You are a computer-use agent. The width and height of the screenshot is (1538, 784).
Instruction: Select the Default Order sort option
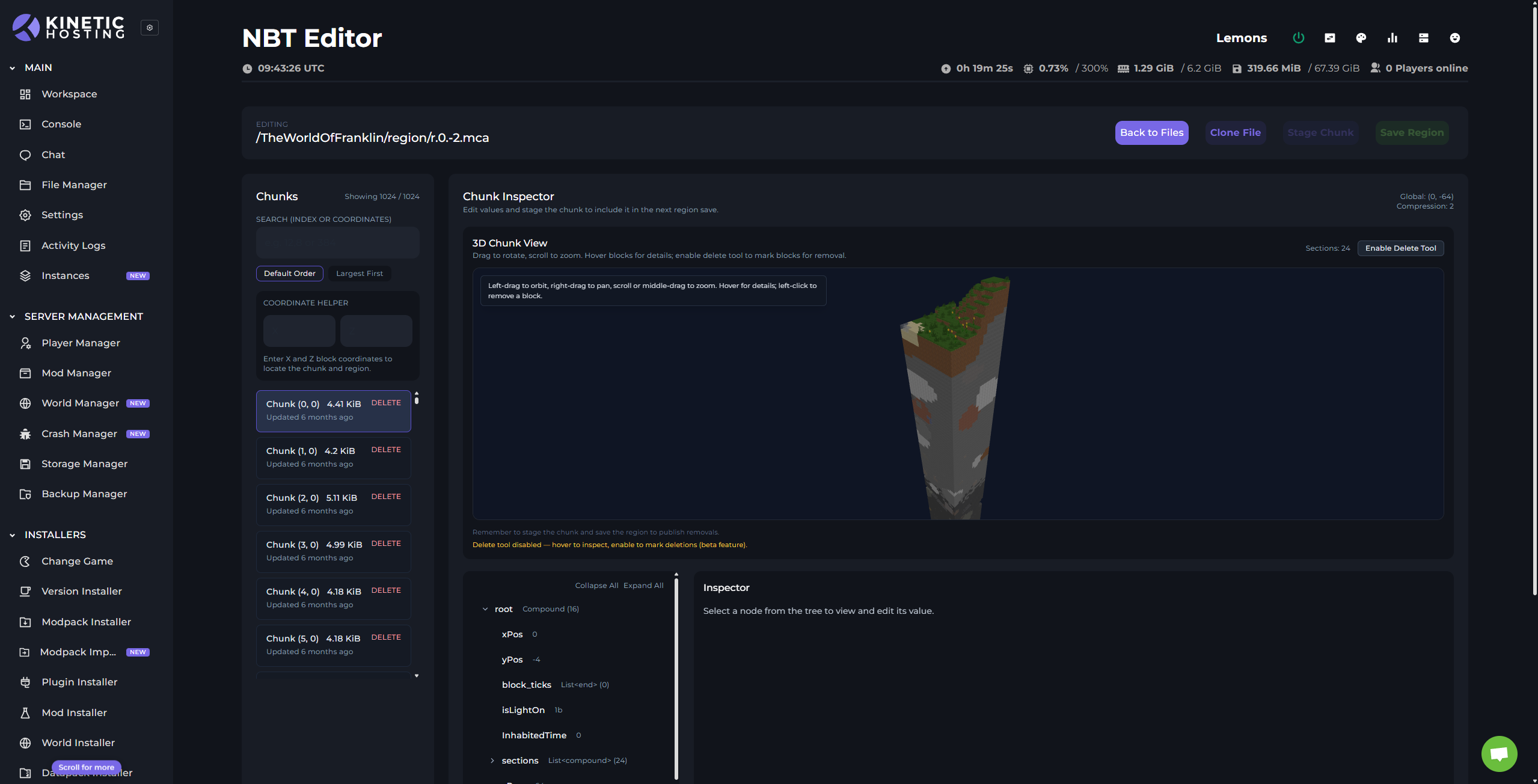point(289,274)
